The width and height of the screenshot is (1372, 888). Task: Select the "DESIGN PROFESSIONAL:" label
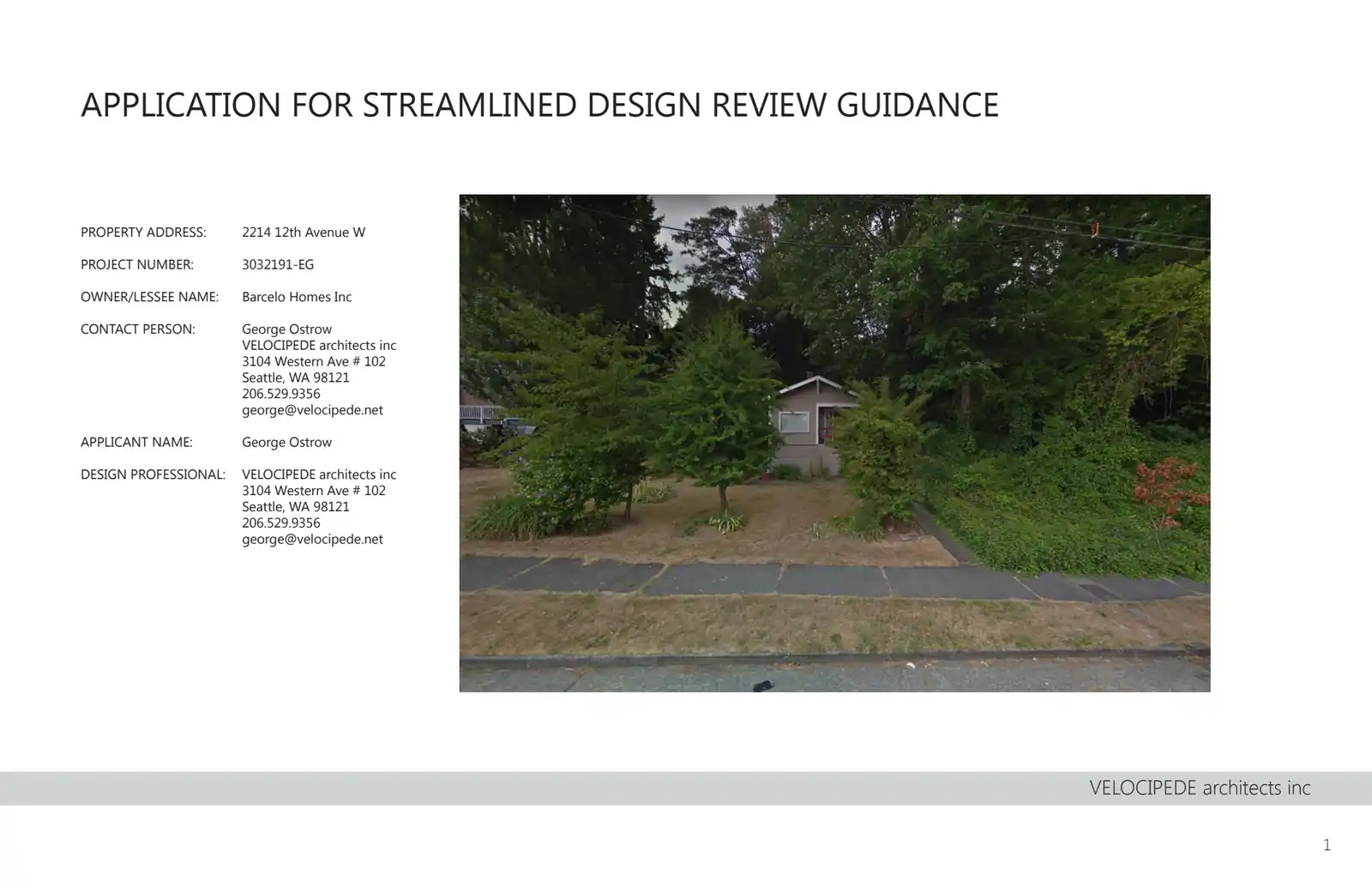153,474
